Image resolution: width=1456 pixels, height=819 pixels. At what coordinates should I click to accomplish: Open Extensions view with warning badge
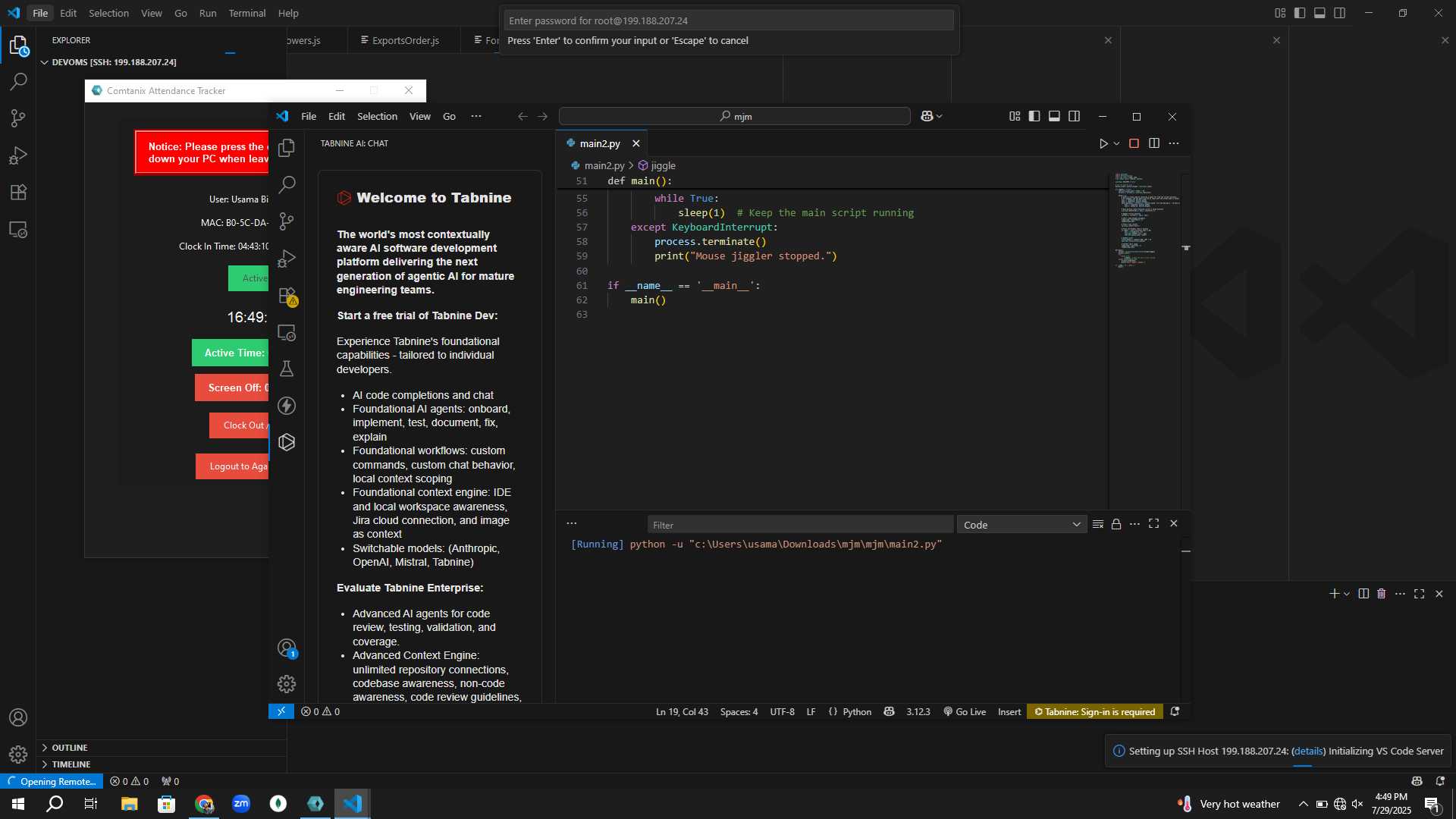pos(287,296)
